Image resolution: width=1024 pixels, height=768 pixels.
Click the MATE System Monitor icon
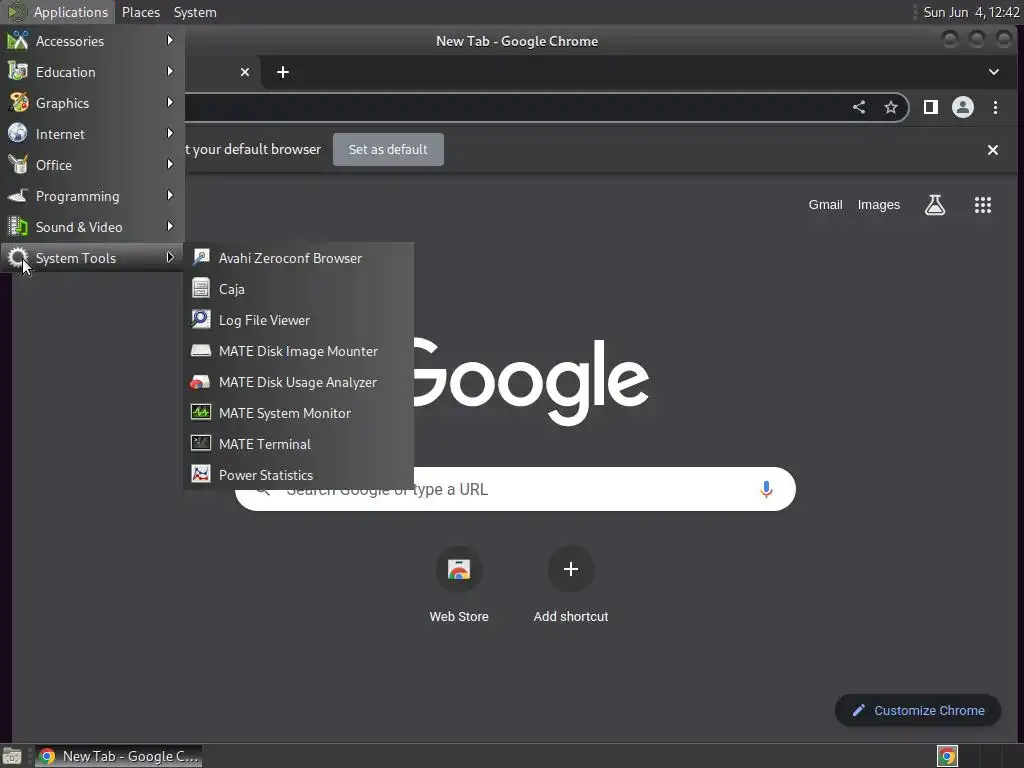click(x=200, y=412)
